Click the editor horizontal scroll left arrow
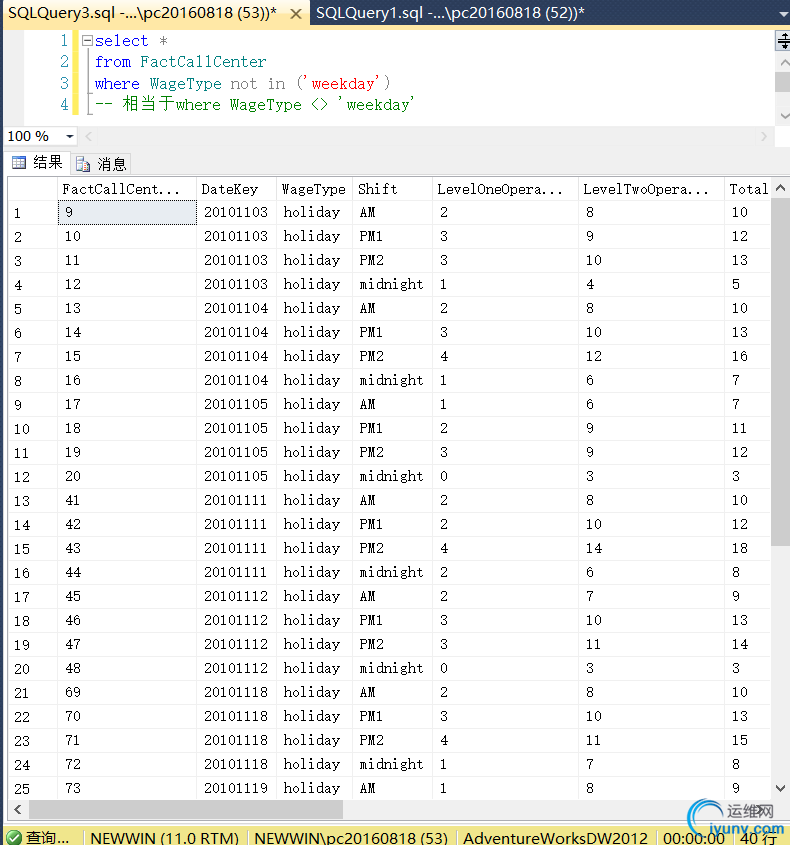The height and width of the screenshot is (845, 790). (x=89, y=136)
